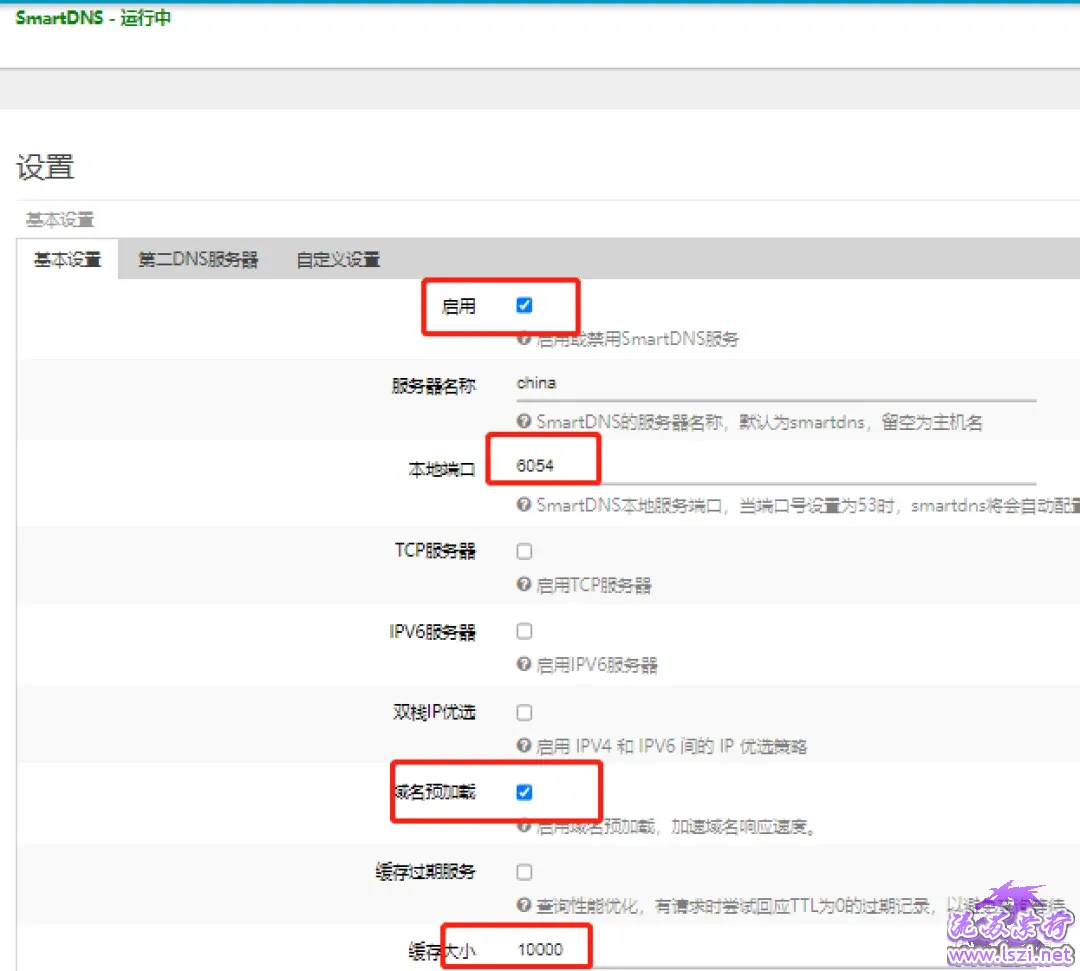Switch to the 基本设置 tab
1080x971 pixels.
pos(68,260)
